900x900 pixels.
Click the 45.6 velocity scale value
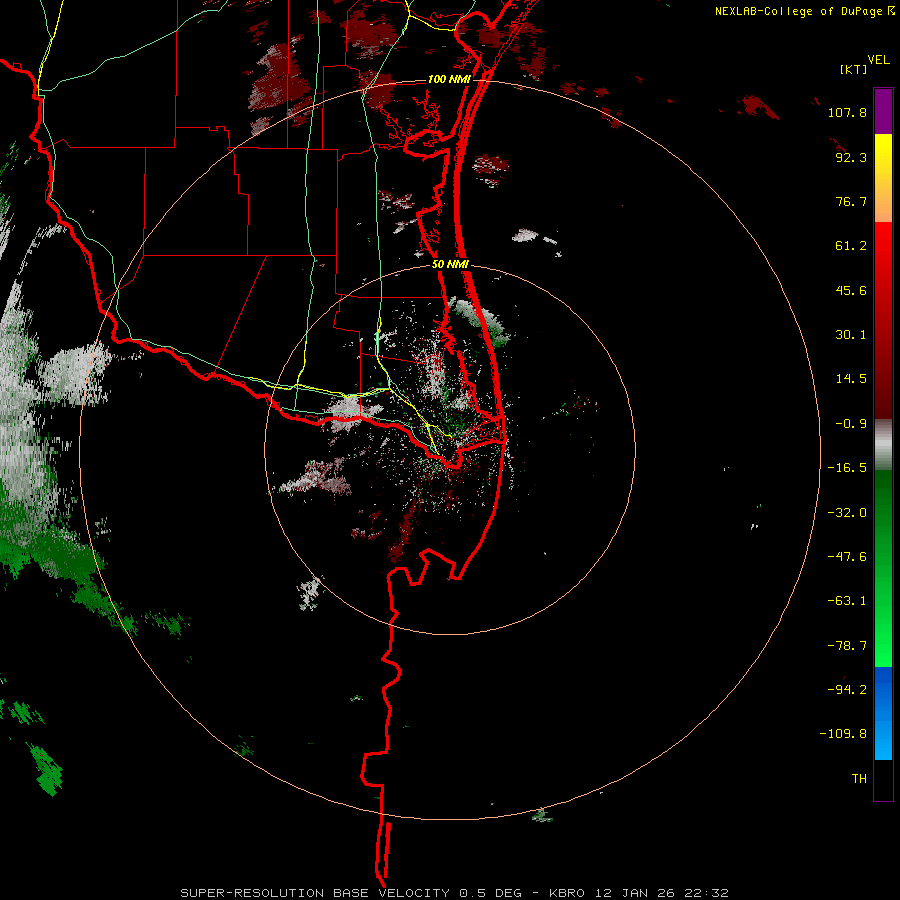tap(851, 290)
